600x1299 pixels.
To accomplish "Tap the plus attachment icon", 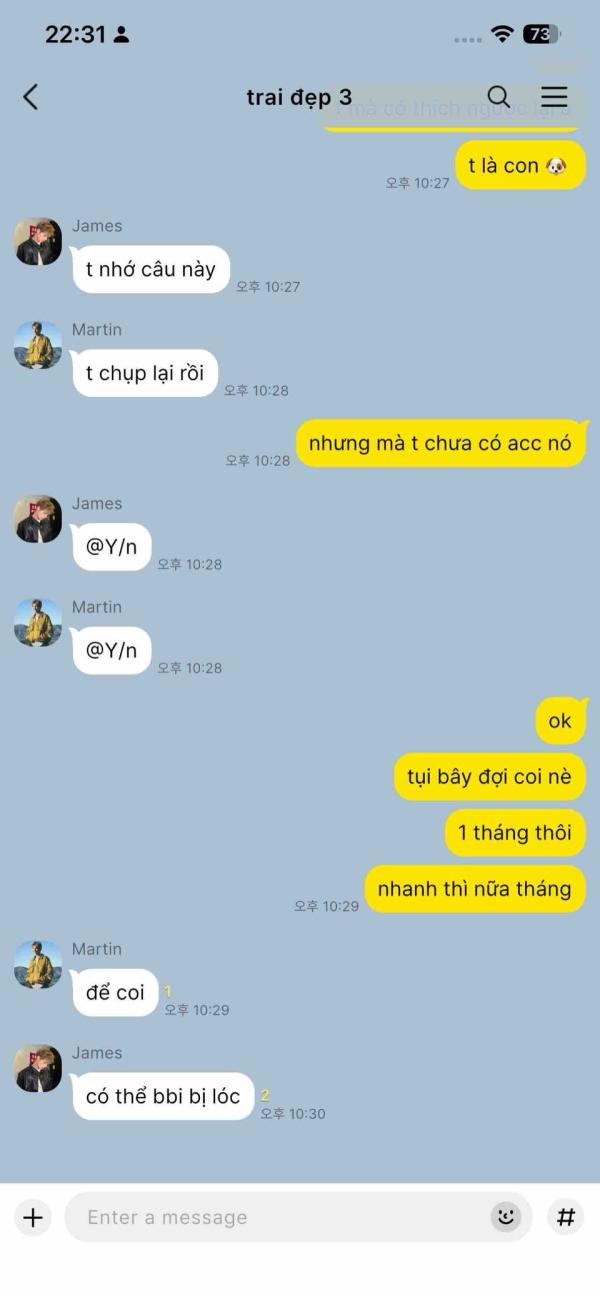I will click(x=33, y=1217).
